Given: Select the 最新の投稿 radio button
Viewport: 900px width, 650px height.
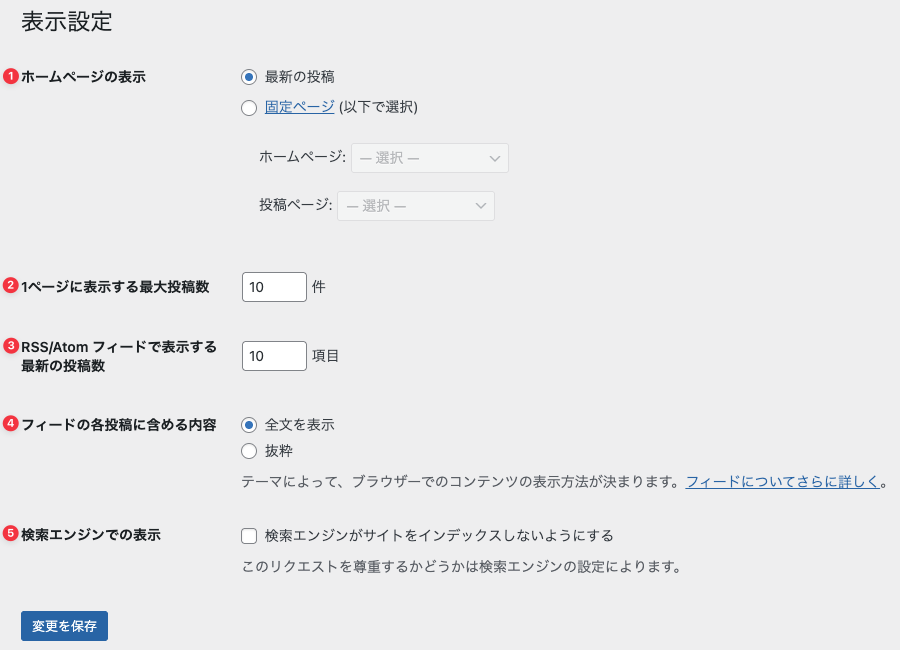Looking at the screenshot, I should point(249,77).
